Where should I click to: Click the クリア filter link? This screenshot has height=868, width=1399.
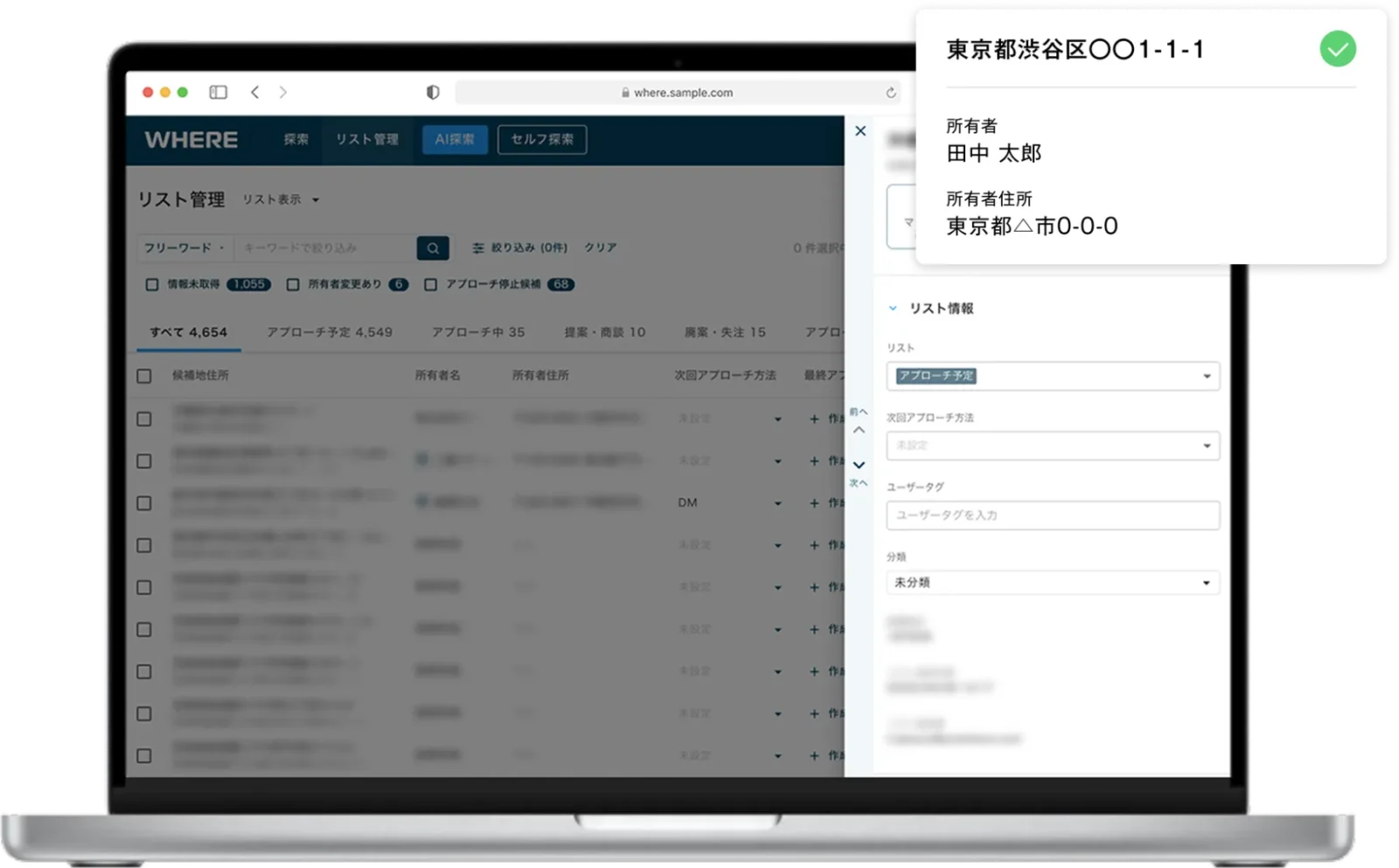601,248
